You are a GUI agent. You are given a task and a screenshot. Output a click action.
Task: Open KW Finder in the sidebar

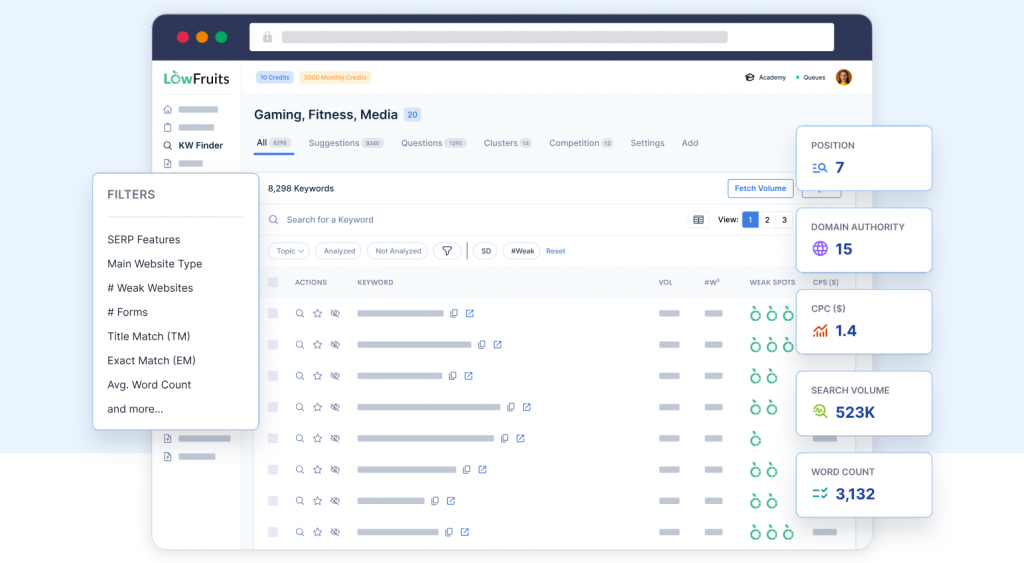(193, 146)
